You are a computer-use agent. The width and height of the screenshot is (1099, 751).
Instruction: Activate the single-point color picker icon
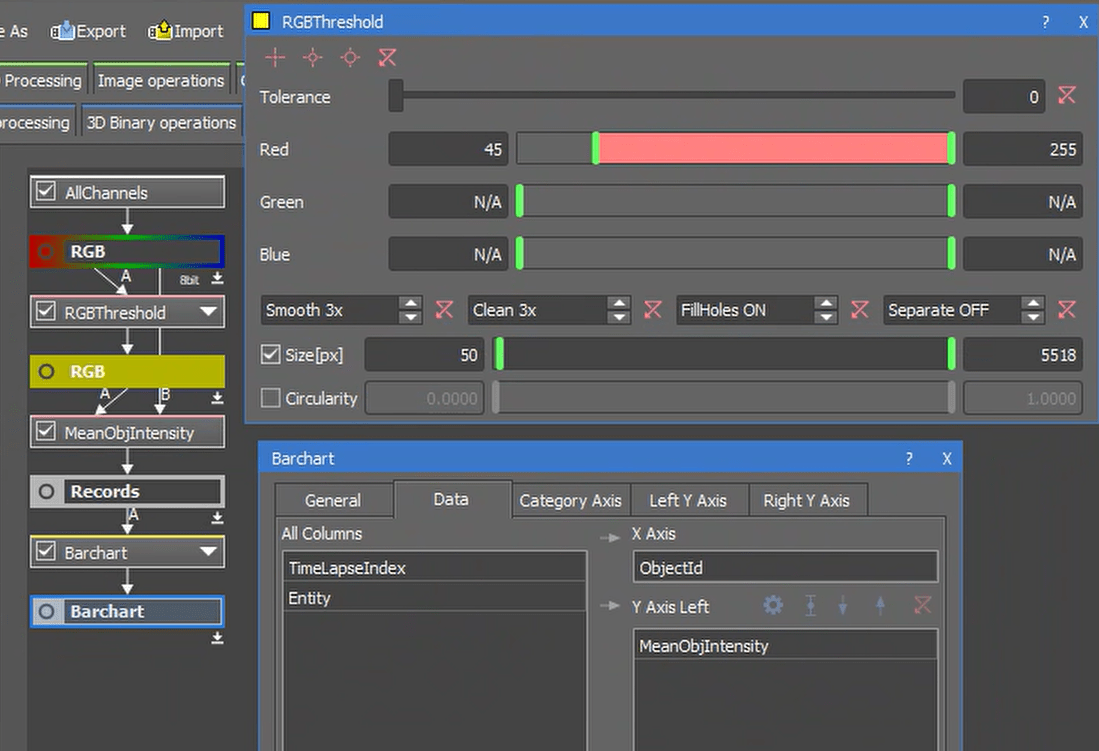312,58
